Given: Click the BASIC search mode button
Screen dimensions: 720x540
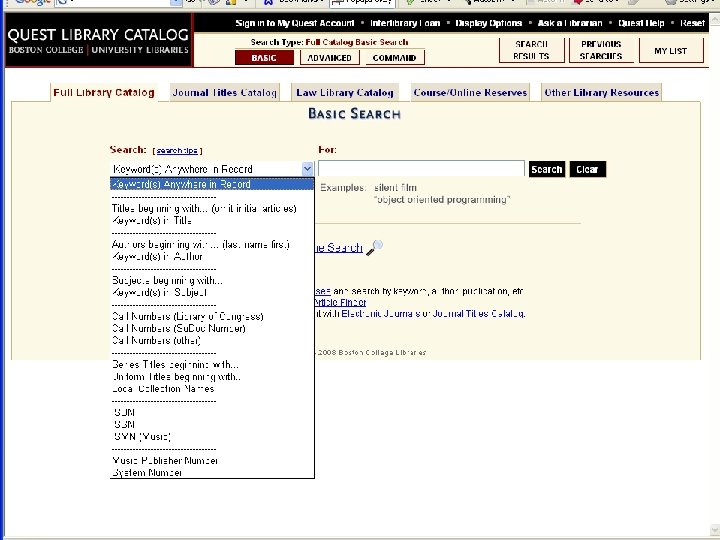Looking at the screenshot, I should [x=264, y=58].
